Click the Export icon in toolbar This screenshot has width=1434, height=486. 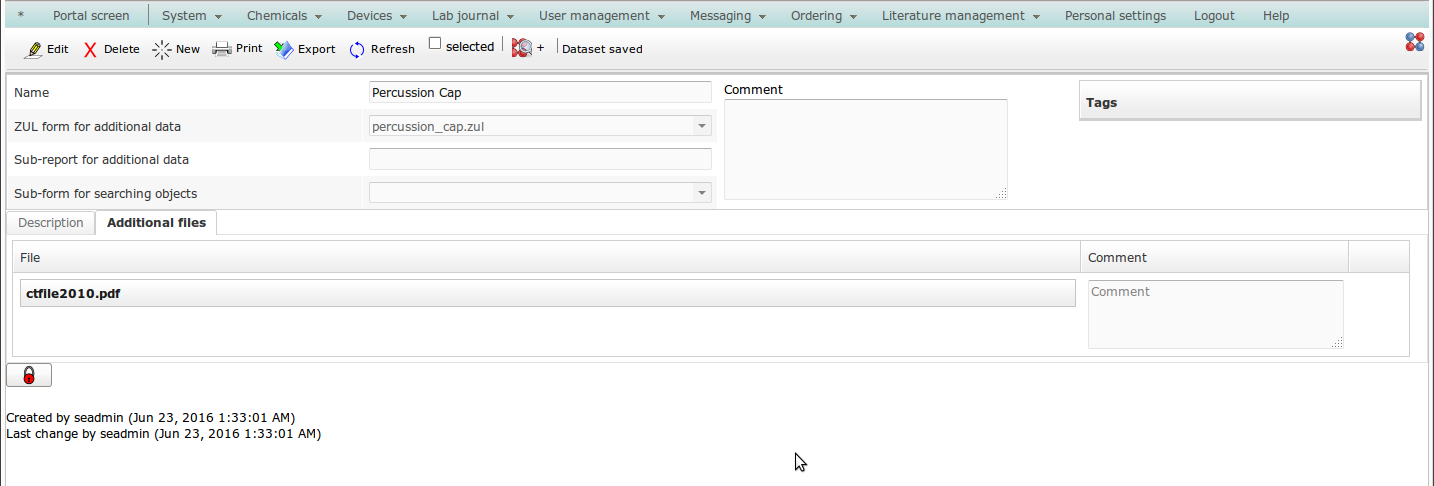[x=283, y=49]
